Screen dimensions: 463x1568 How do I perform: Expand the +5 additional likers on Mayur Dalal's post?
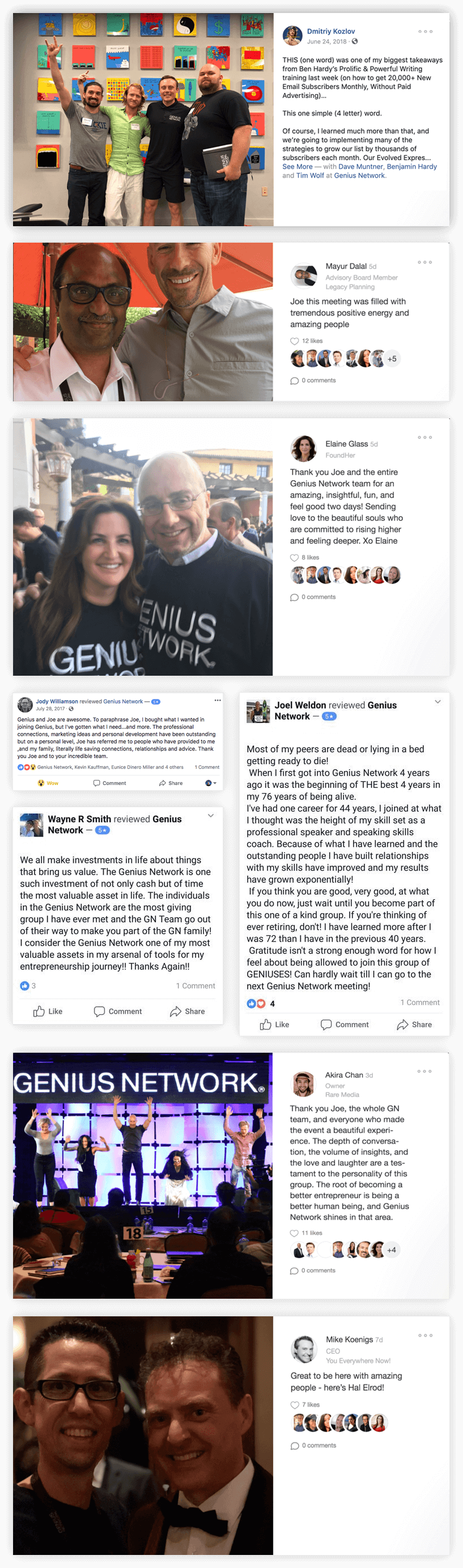click(392, 358)
